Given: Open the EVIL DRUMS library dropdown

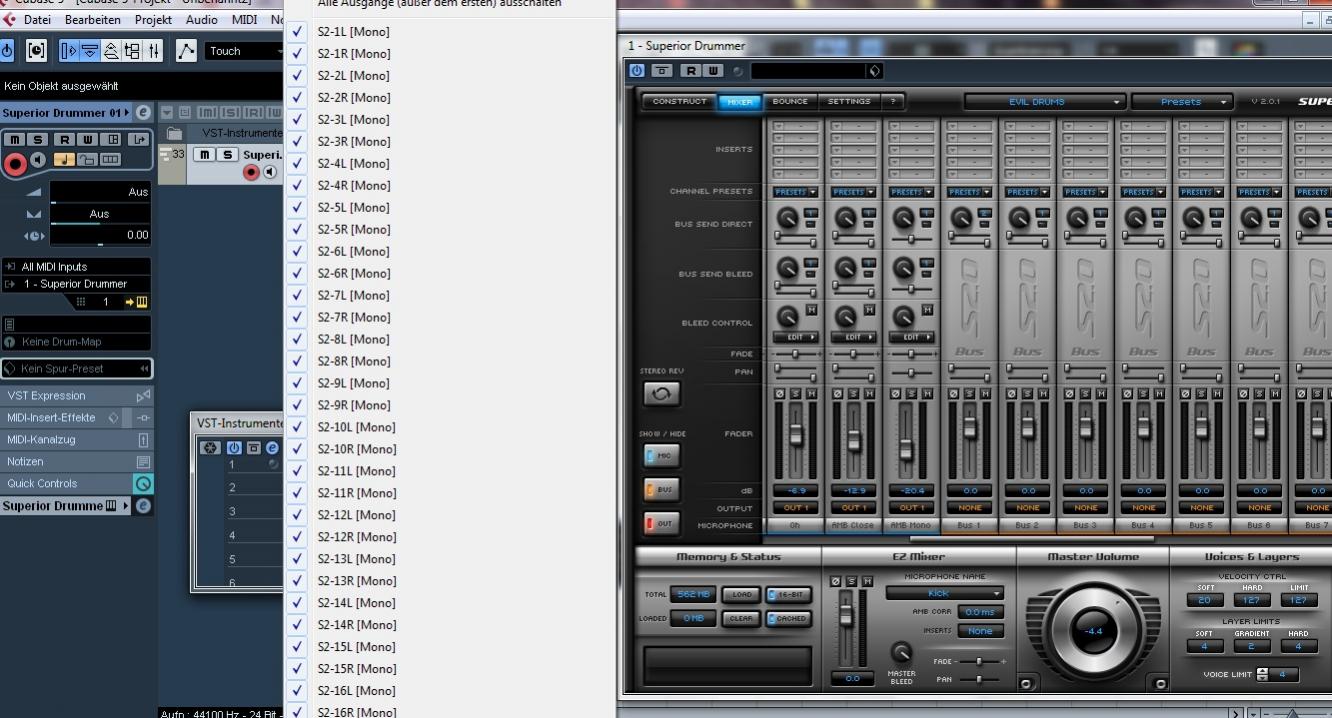Looking at the screenshot, I should tap(1044, 102).
